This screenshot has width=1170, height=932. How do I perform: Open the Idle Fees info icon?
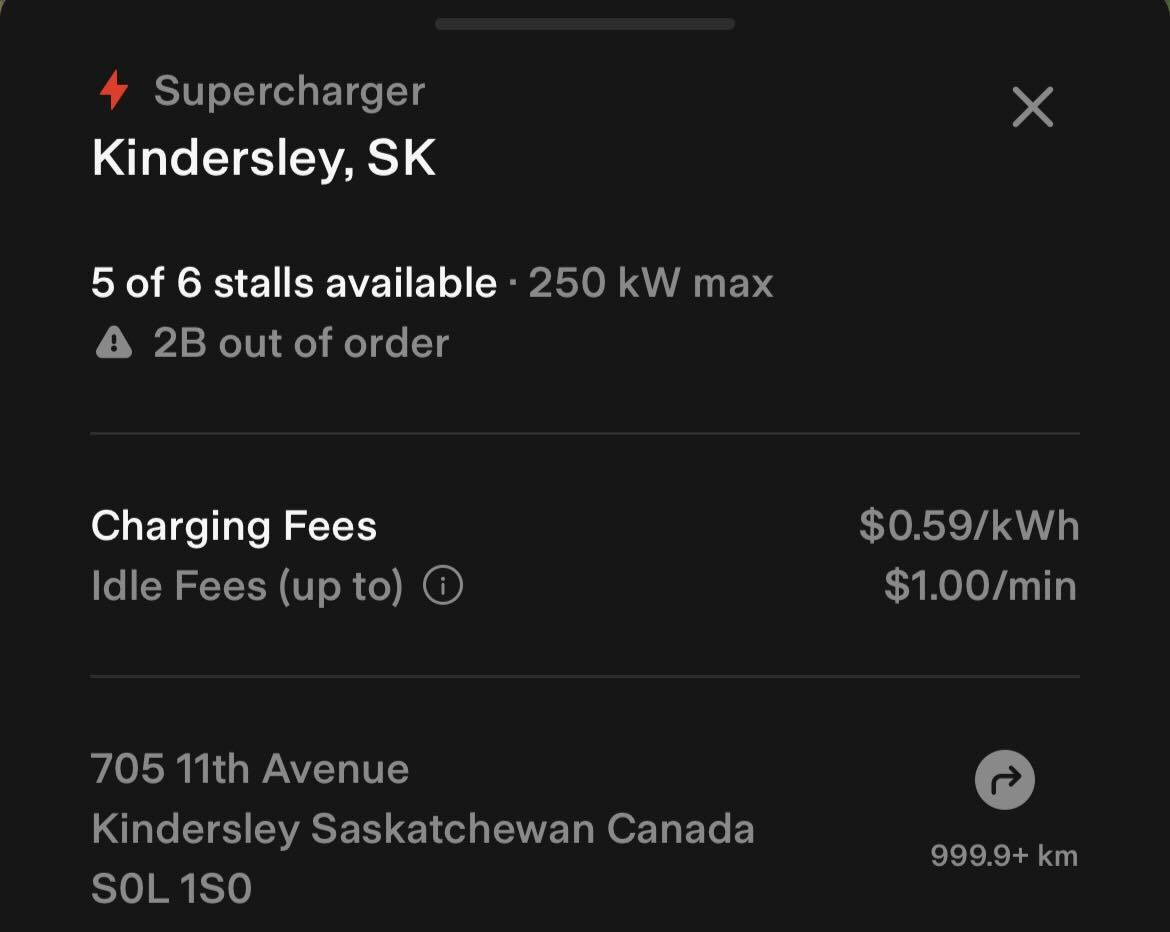[443, 586]
